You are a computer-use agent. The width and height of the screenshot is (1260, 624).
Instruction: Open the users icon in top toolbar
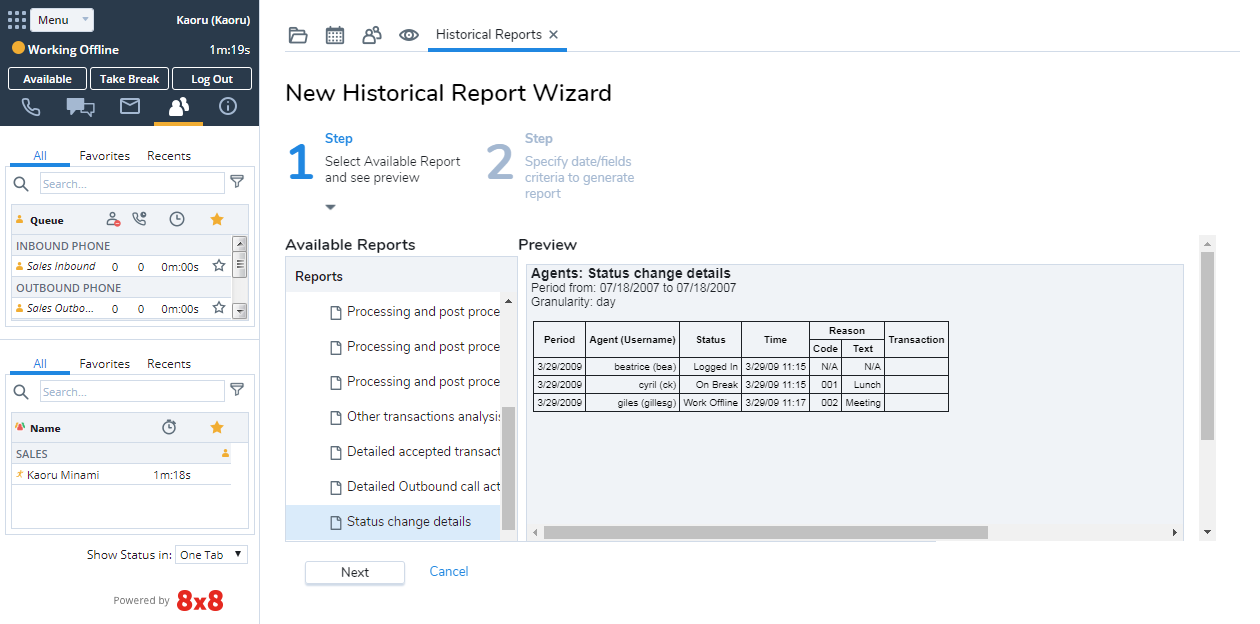372,35
